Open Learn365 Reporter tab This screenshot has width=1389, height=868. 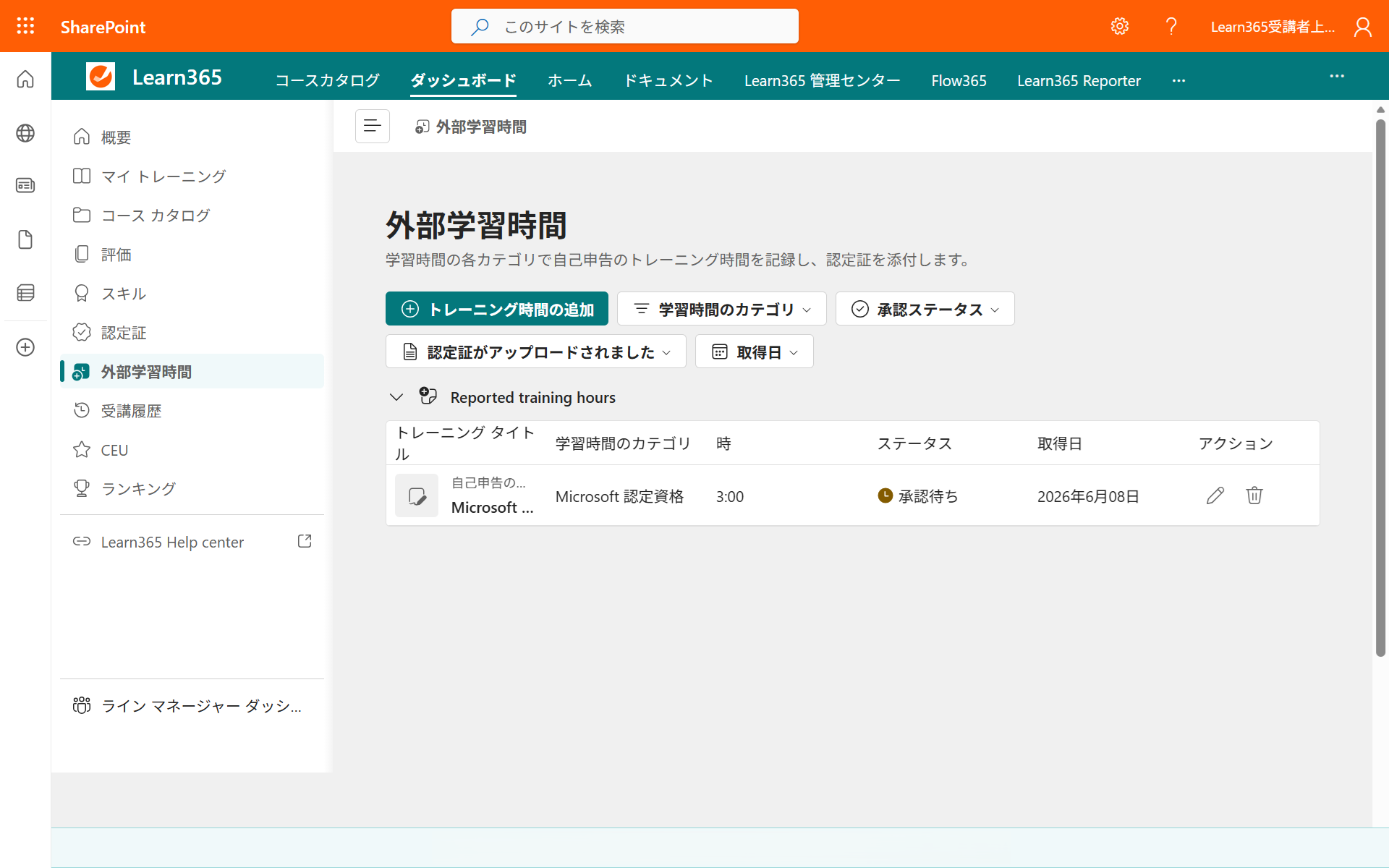1079,80
